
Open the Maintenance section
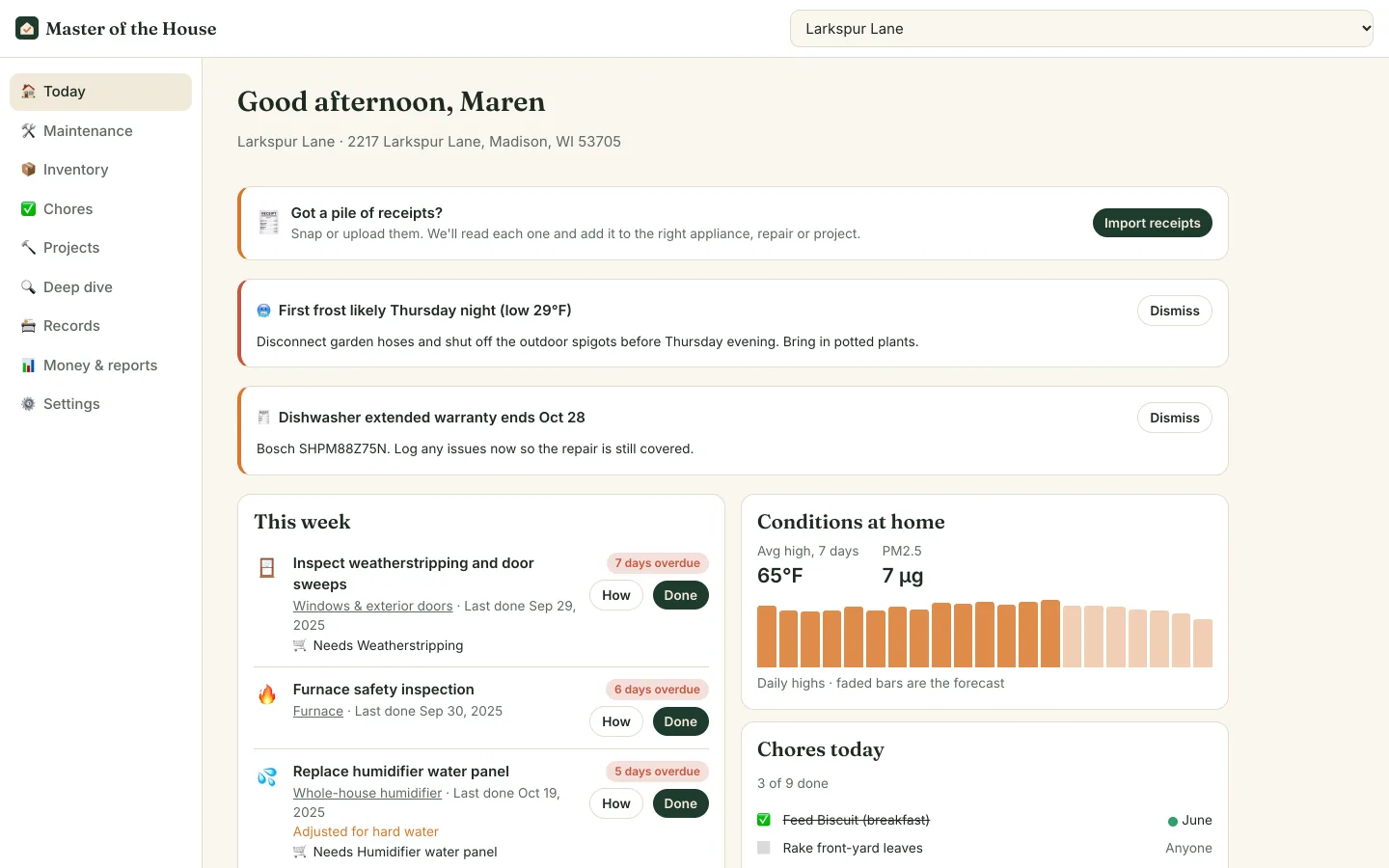pyautogui.click(x=100, y=131)
